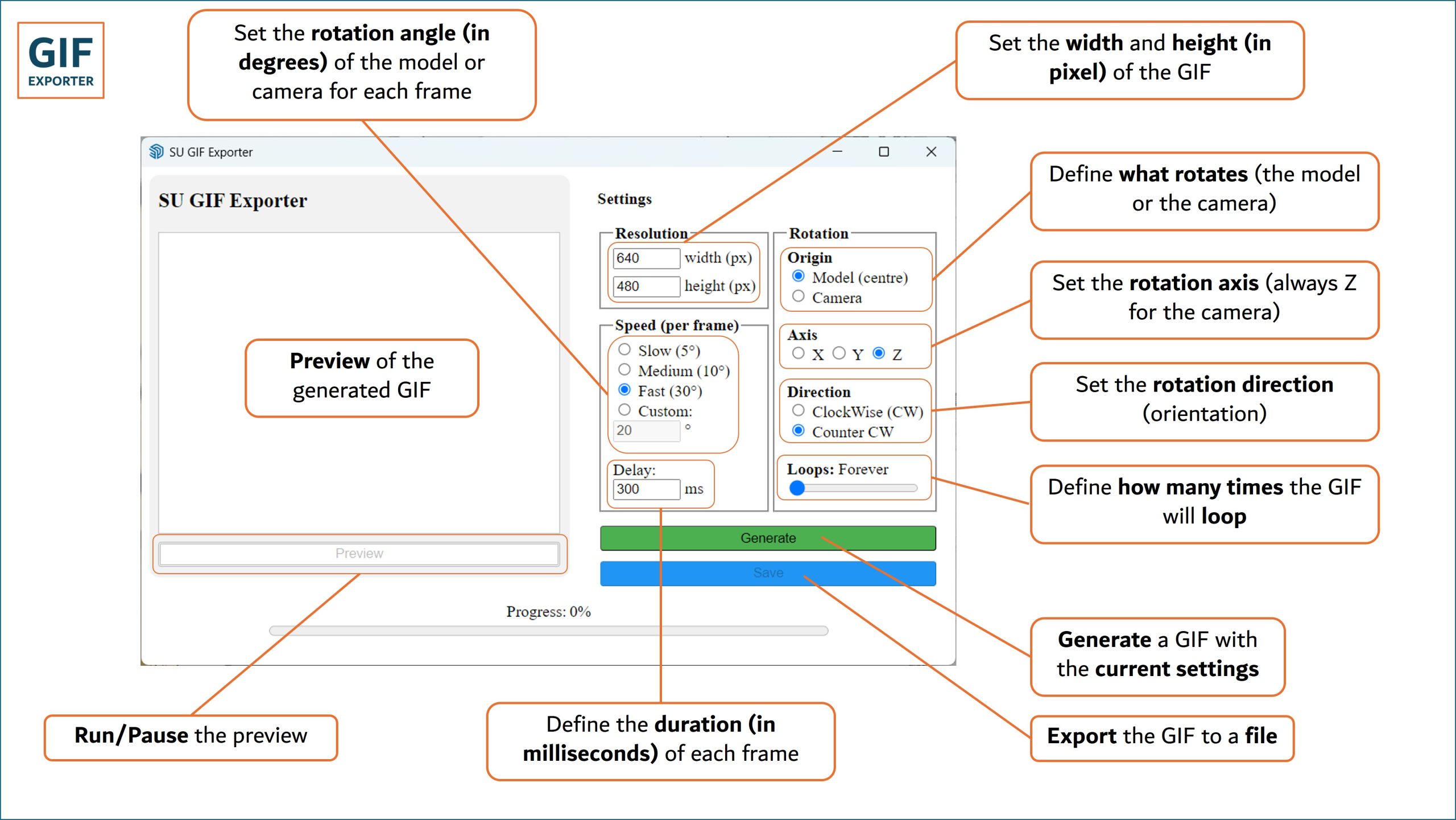Click the width (px) input field

646,258
